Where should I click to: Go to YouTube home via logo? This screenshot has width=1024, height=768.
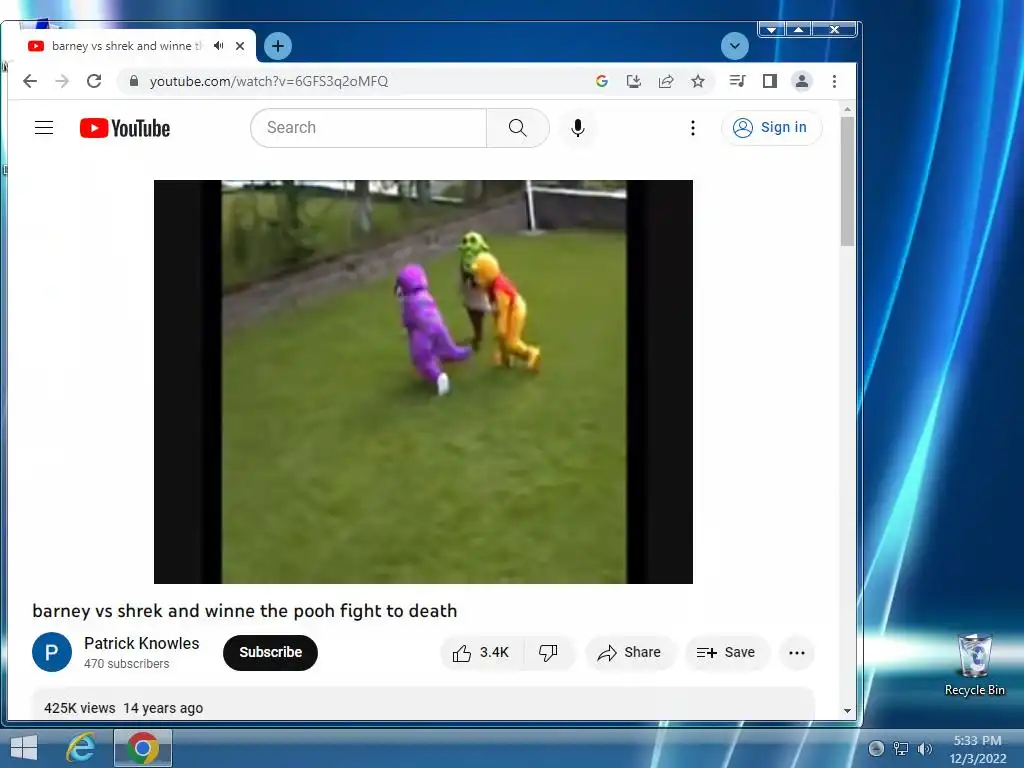click(x=125, y=128)
